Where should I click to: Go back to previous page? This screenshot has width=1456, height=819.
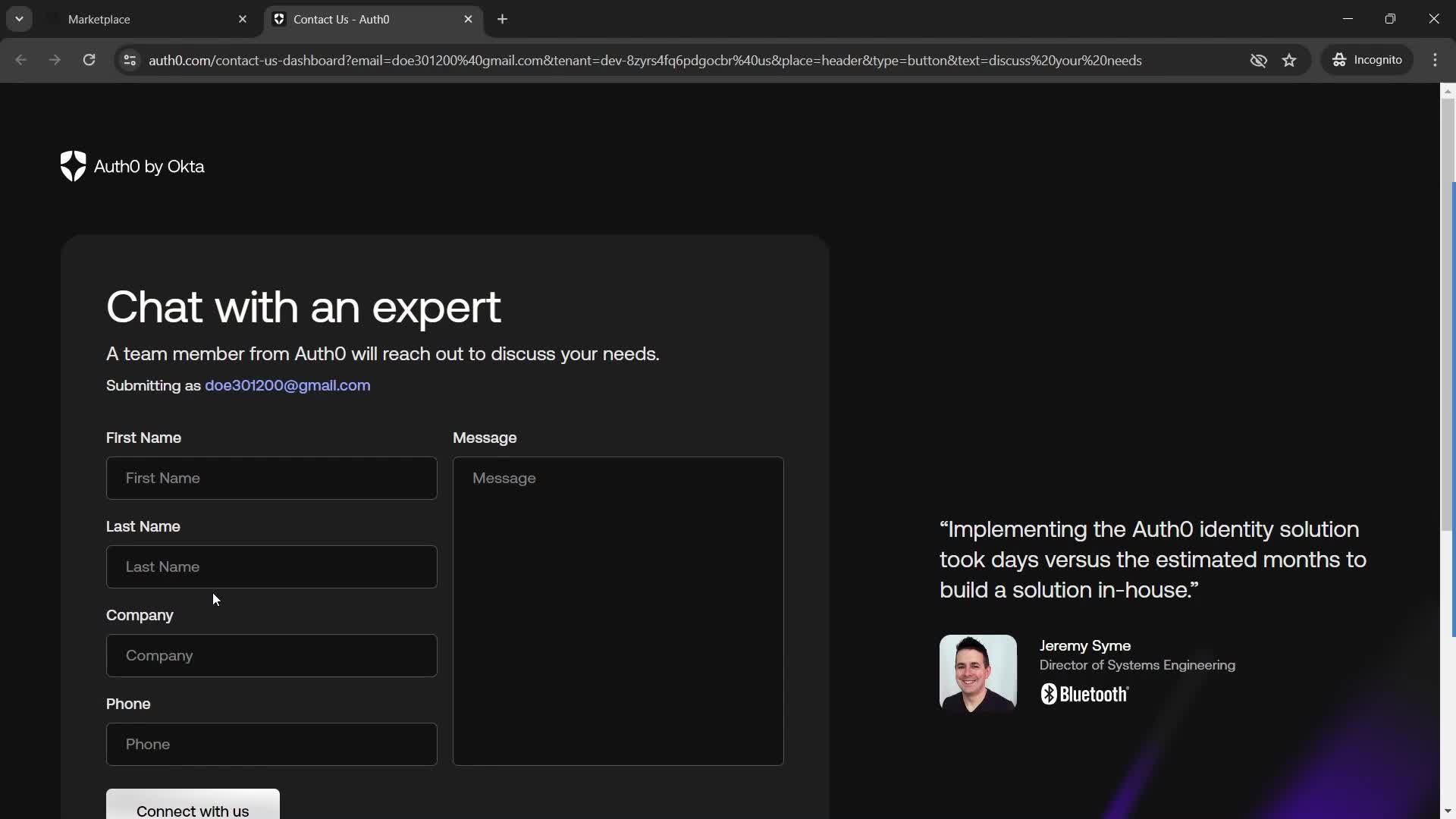[x=21, y=60]
